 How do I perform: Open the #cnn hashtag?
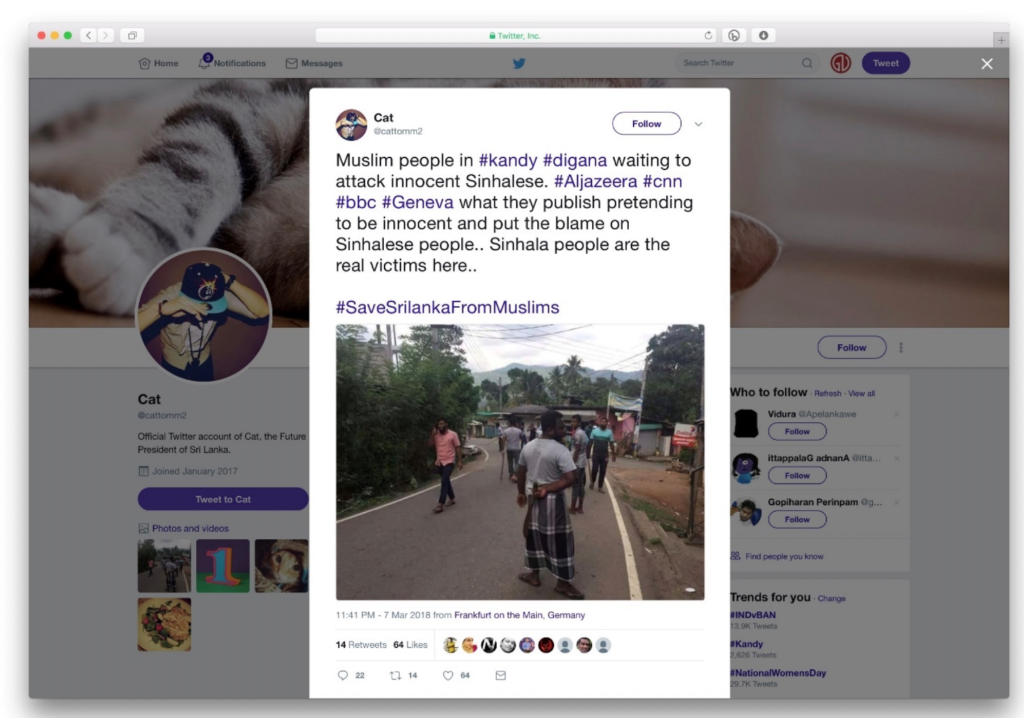pyautogui.click(x=662, y=181)
